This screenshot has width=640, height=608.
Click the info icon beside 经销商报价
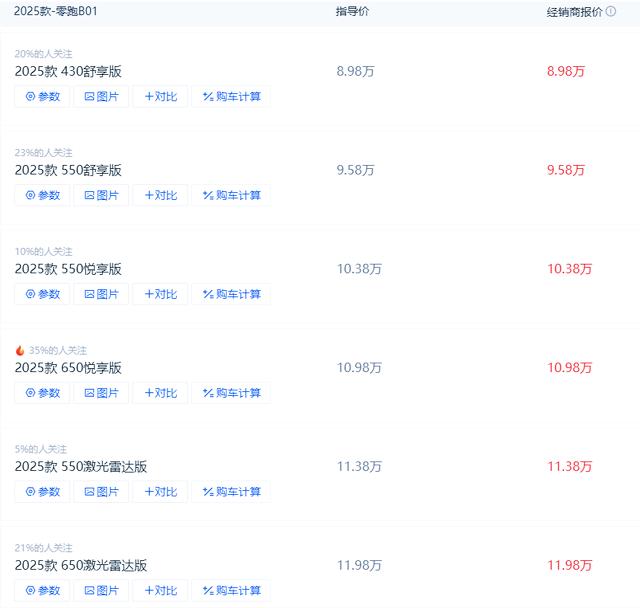tap(611, 11)
